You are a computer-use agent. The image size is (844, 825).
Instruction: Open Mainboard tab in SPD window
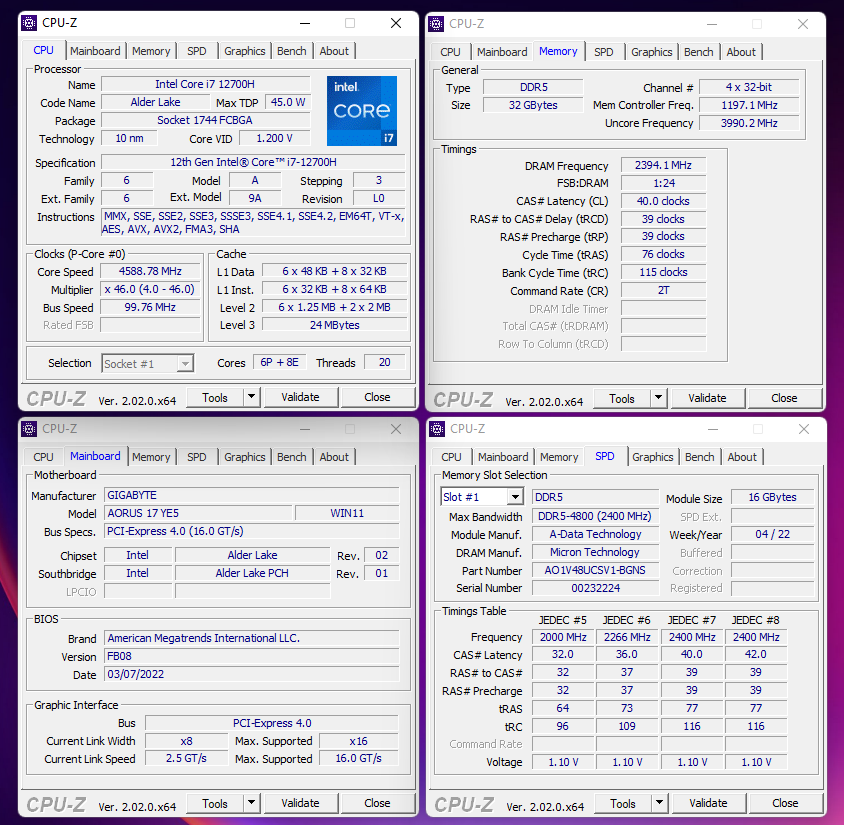(503, 457)
